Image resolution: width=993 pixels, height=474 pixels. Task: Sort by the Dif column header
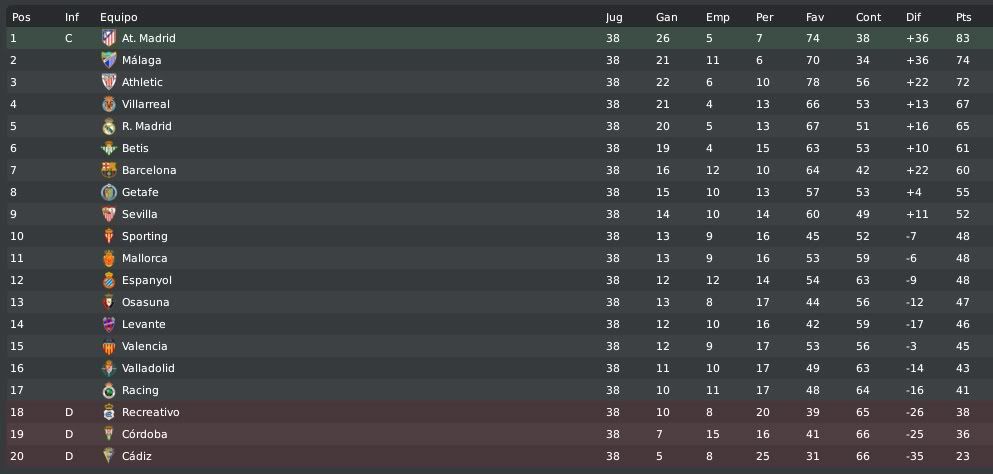913,17
